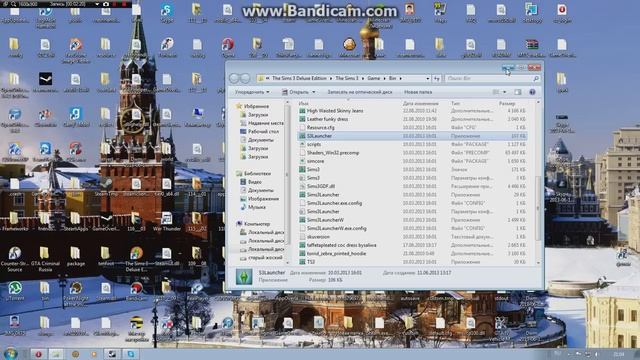The width and height of the screenshot is (640, 360).
Task: Click the Skype icon on the taskbar
Action: coord(130,354)
